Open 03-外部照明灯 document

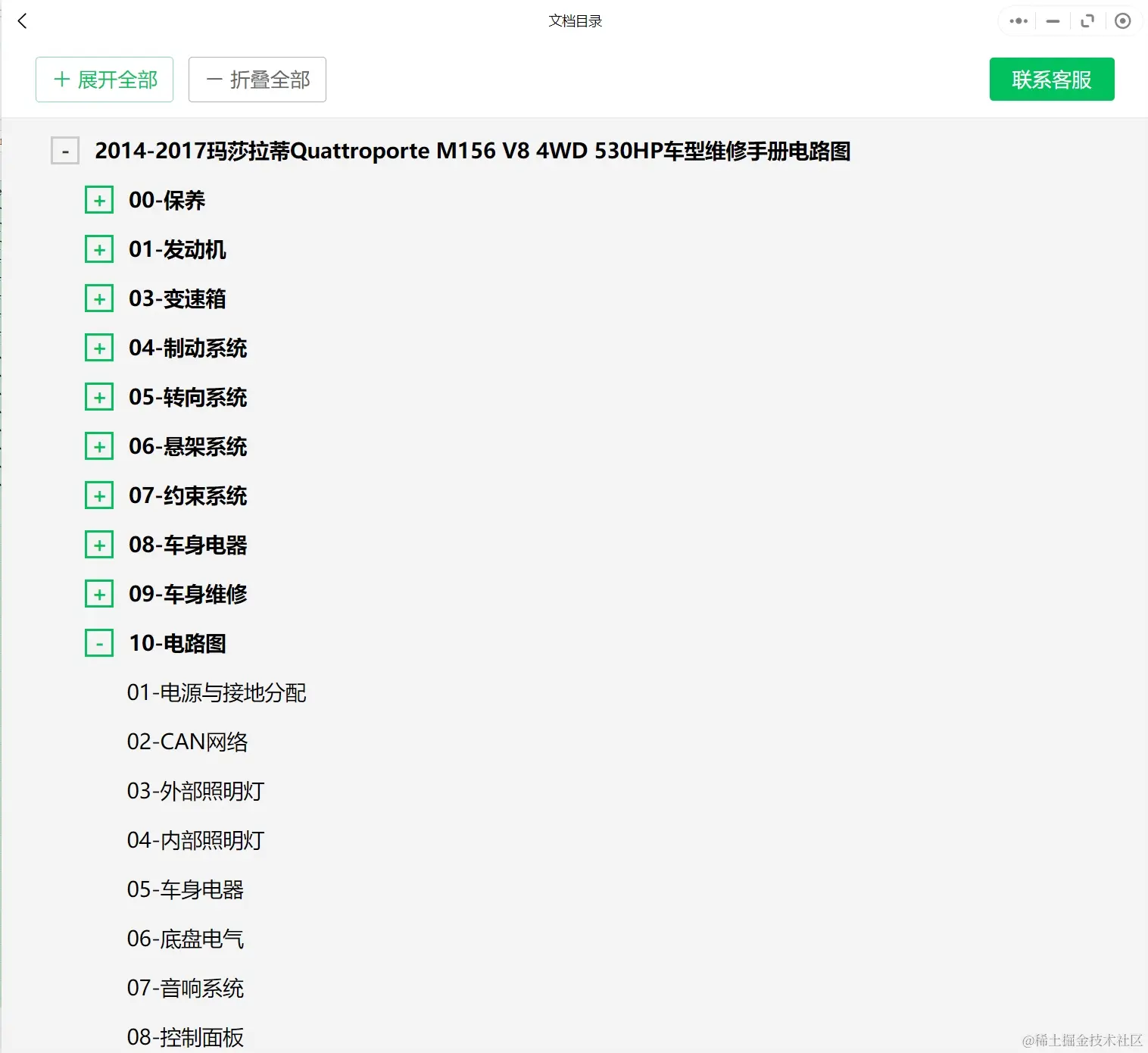pos(195,791)
